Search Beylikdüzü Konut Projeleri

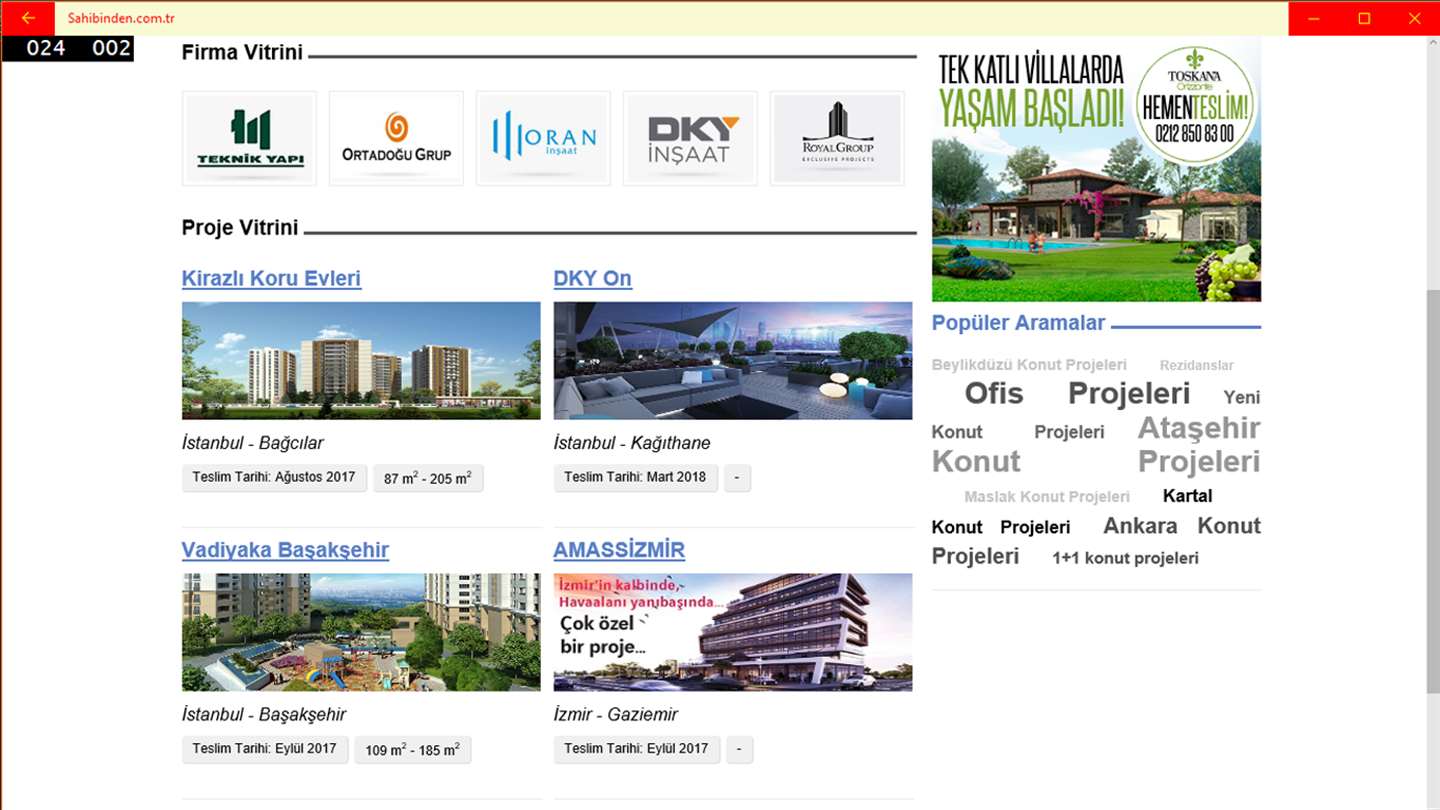pos(1029,365)
